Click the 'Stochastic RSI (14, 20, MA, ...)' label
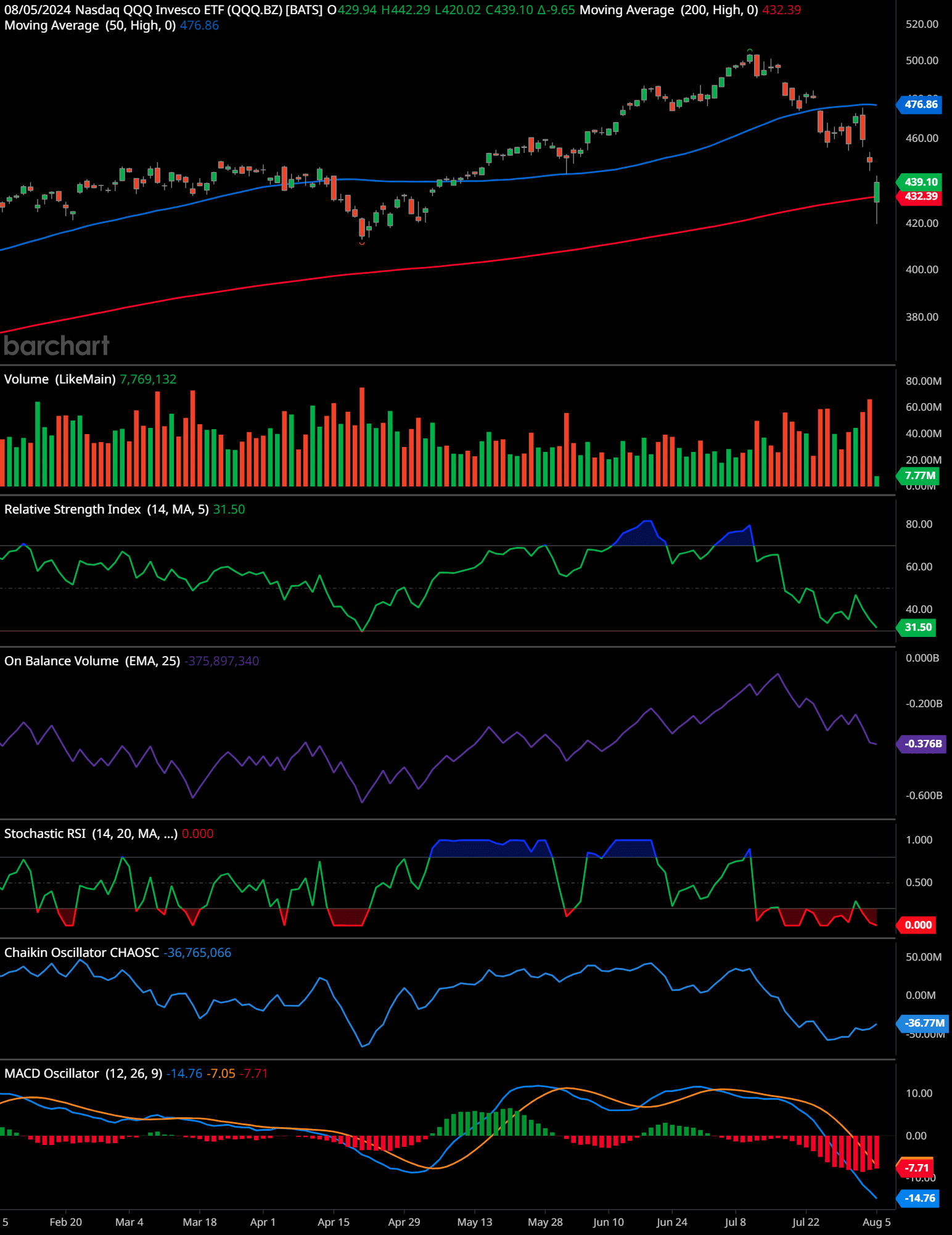The height and width of the screenshot is (1235, 952). (91, 834)
